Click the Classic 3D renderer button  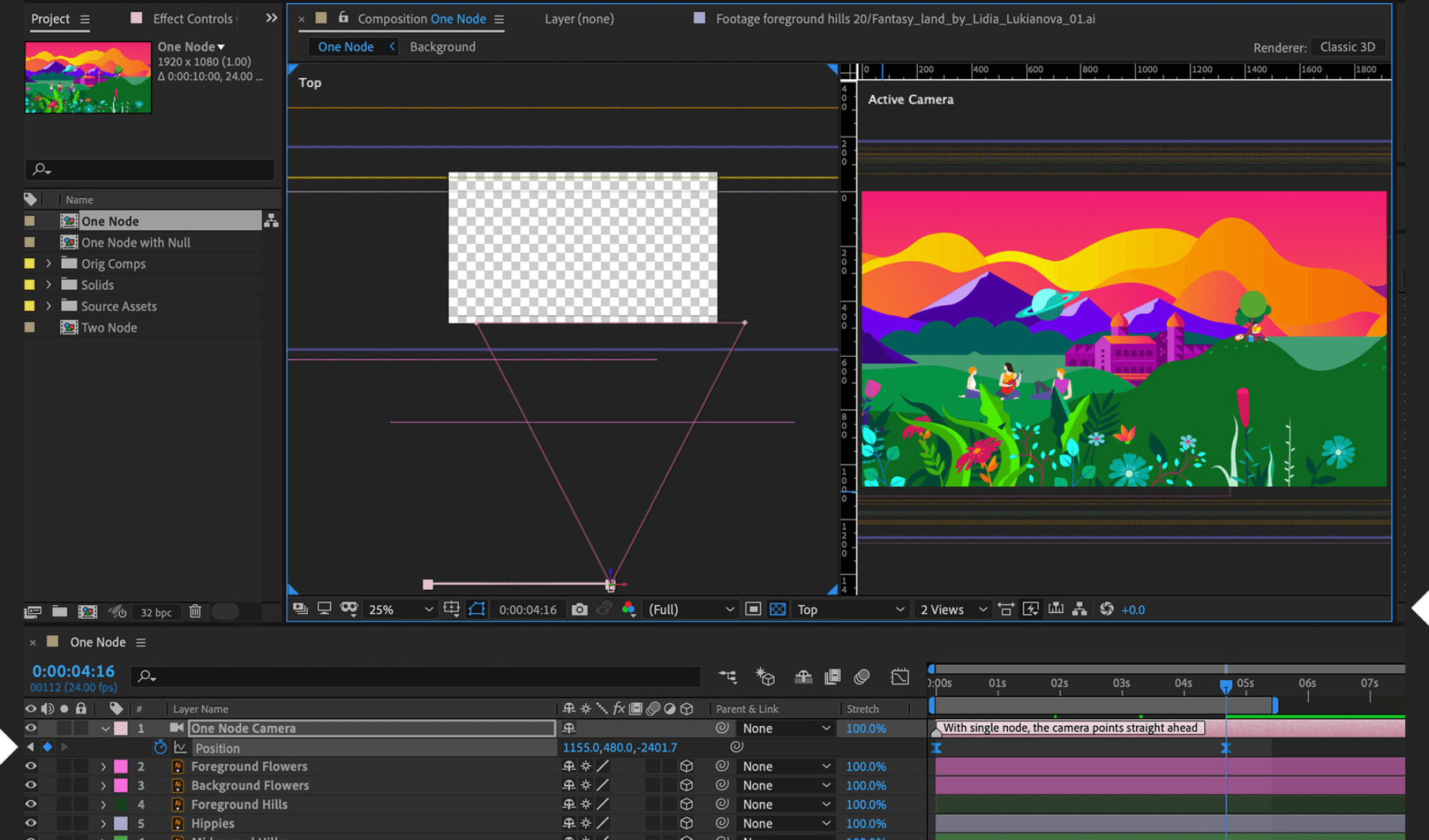tap(1347, 47)
